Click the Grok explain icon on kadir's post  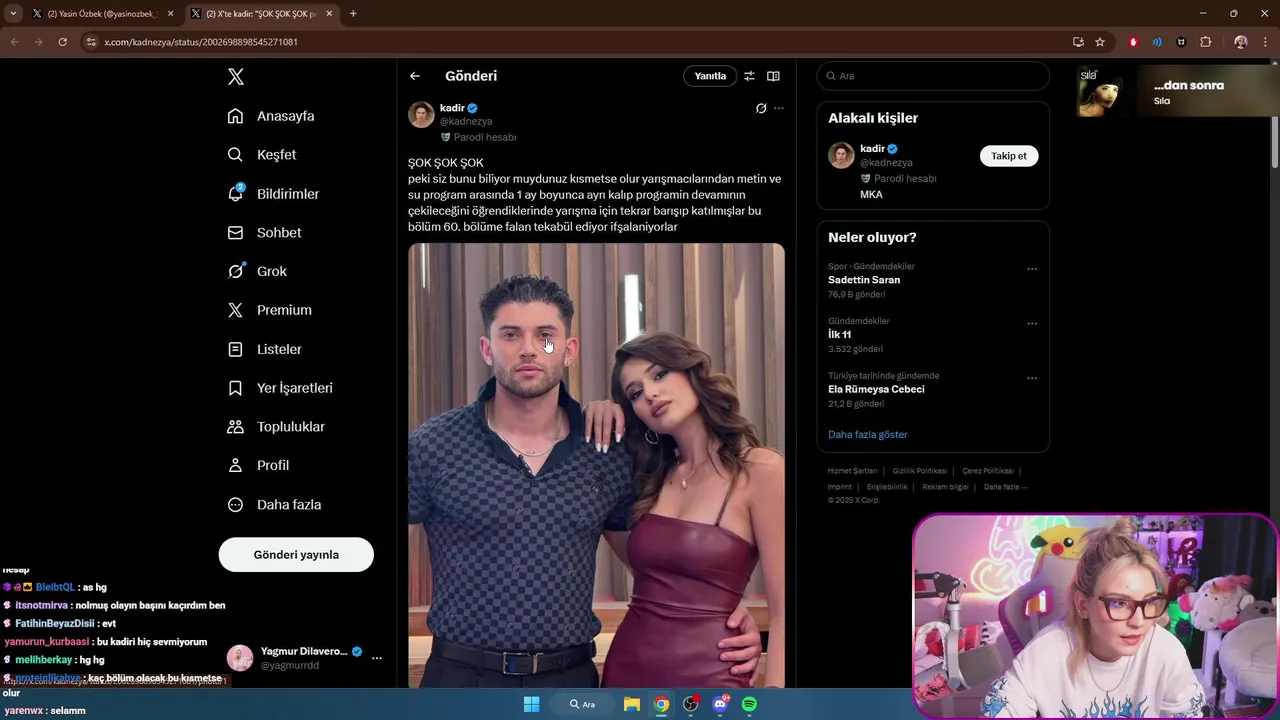pos(761,108)
